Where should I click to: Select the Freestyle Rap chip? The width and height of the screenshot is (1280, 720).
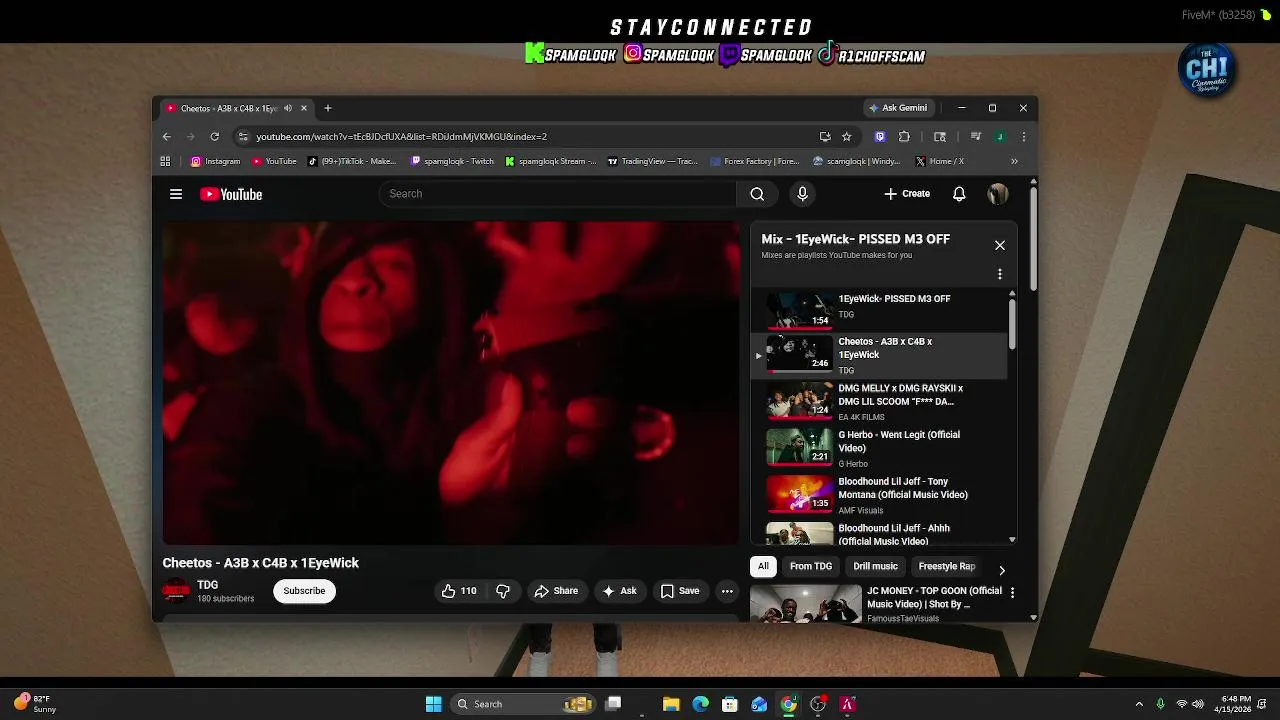click(947, 566)
